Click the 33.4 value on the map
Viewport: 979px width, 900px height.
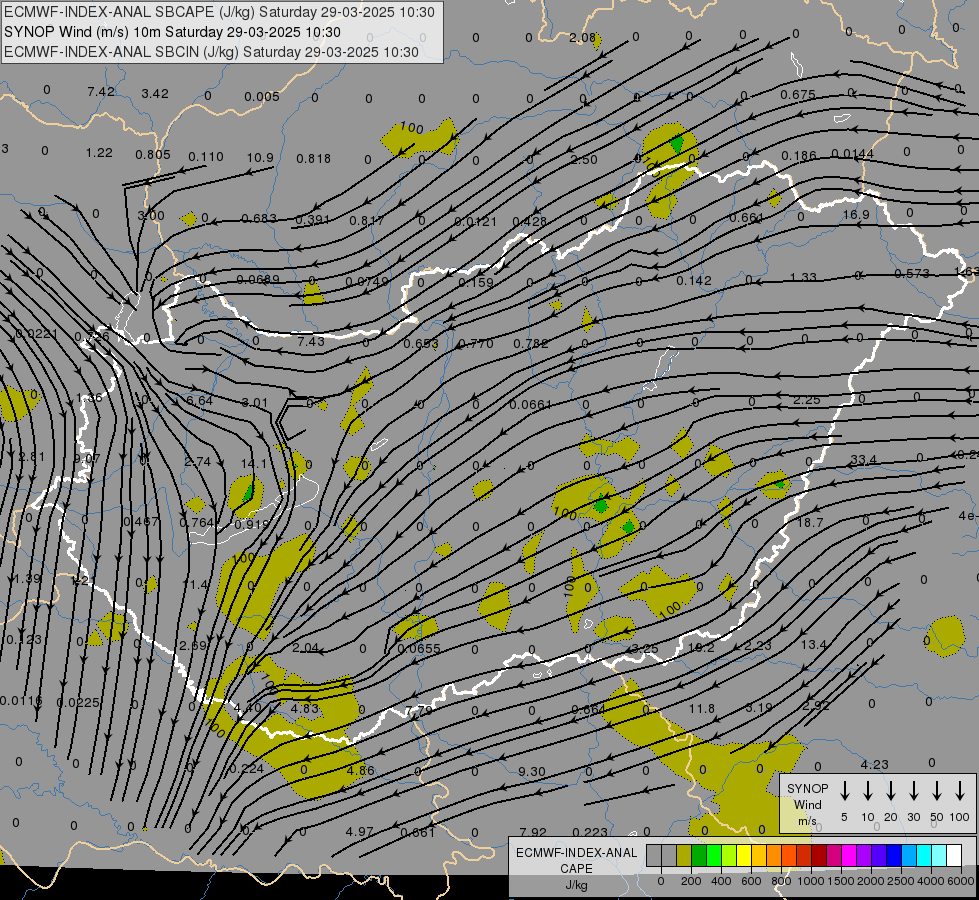coord(863,460)
